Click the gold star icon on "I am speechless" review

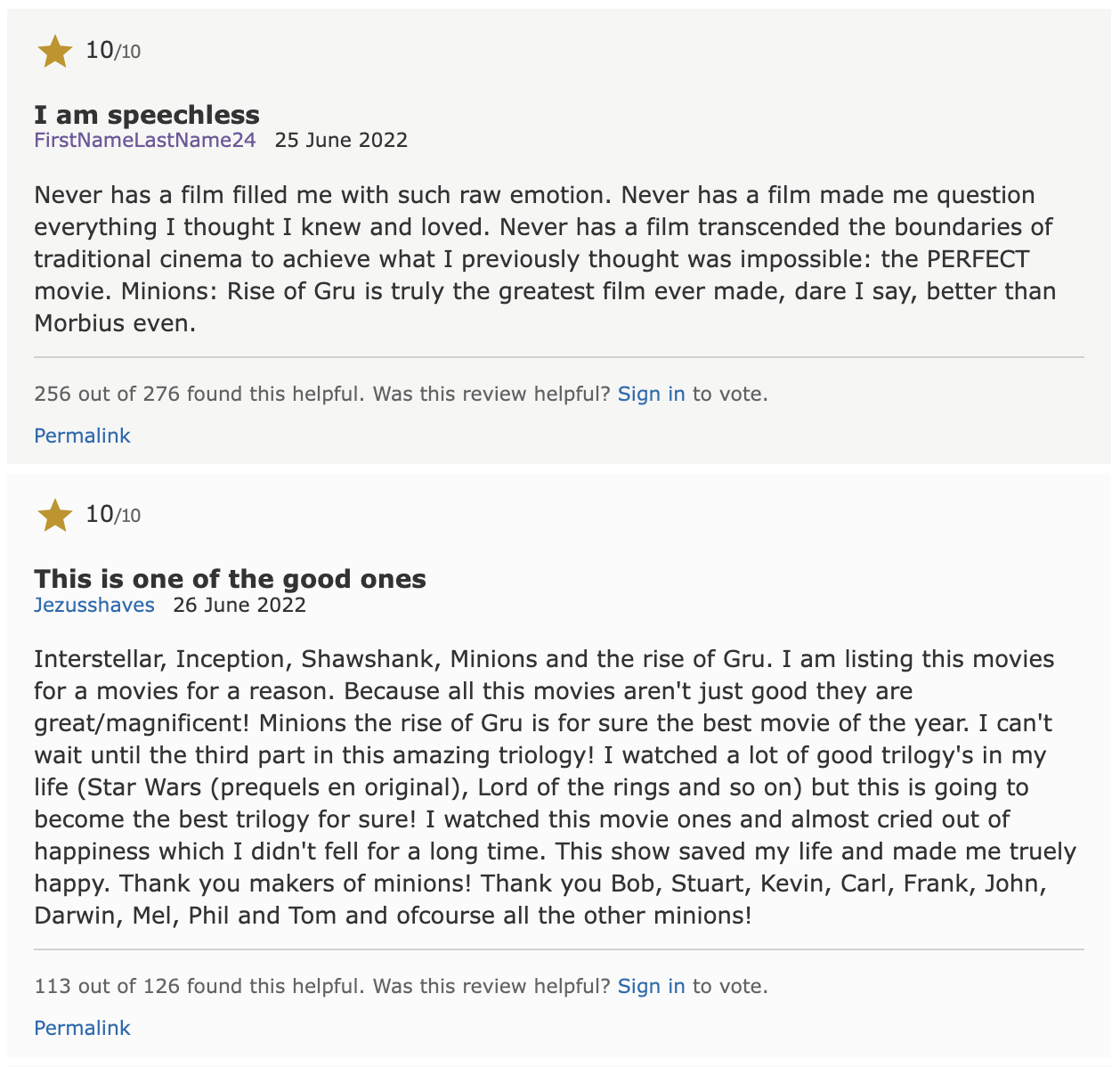[55, 51]
